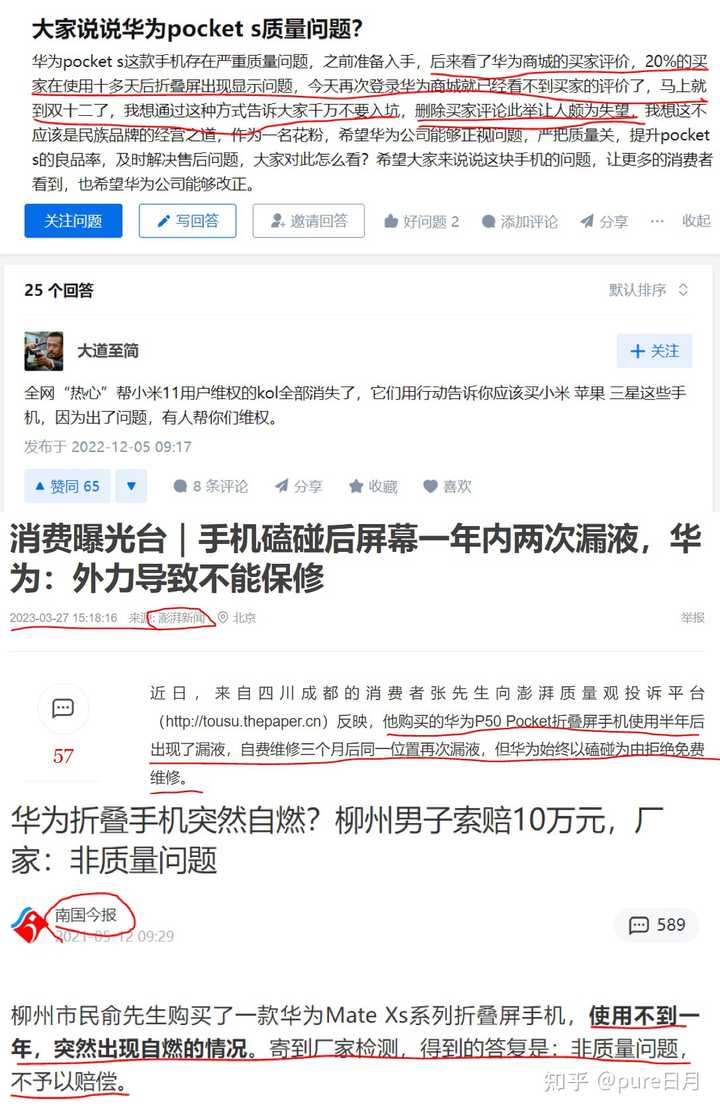This screenshot has width=720, height=1113.
Task: Collapse the question with 收起
Action: (696, 221)
